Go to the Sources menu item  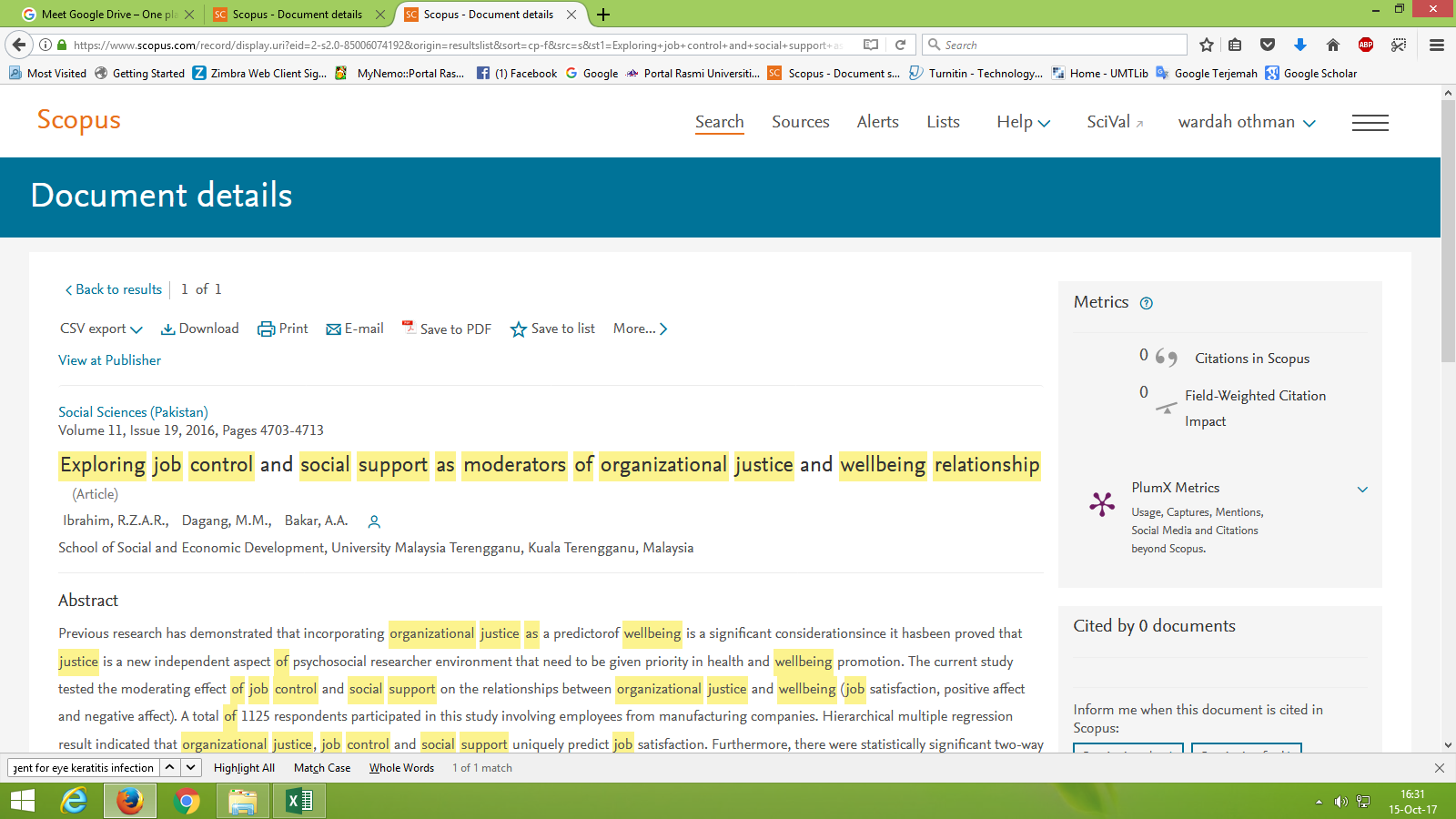click(800, 122)
